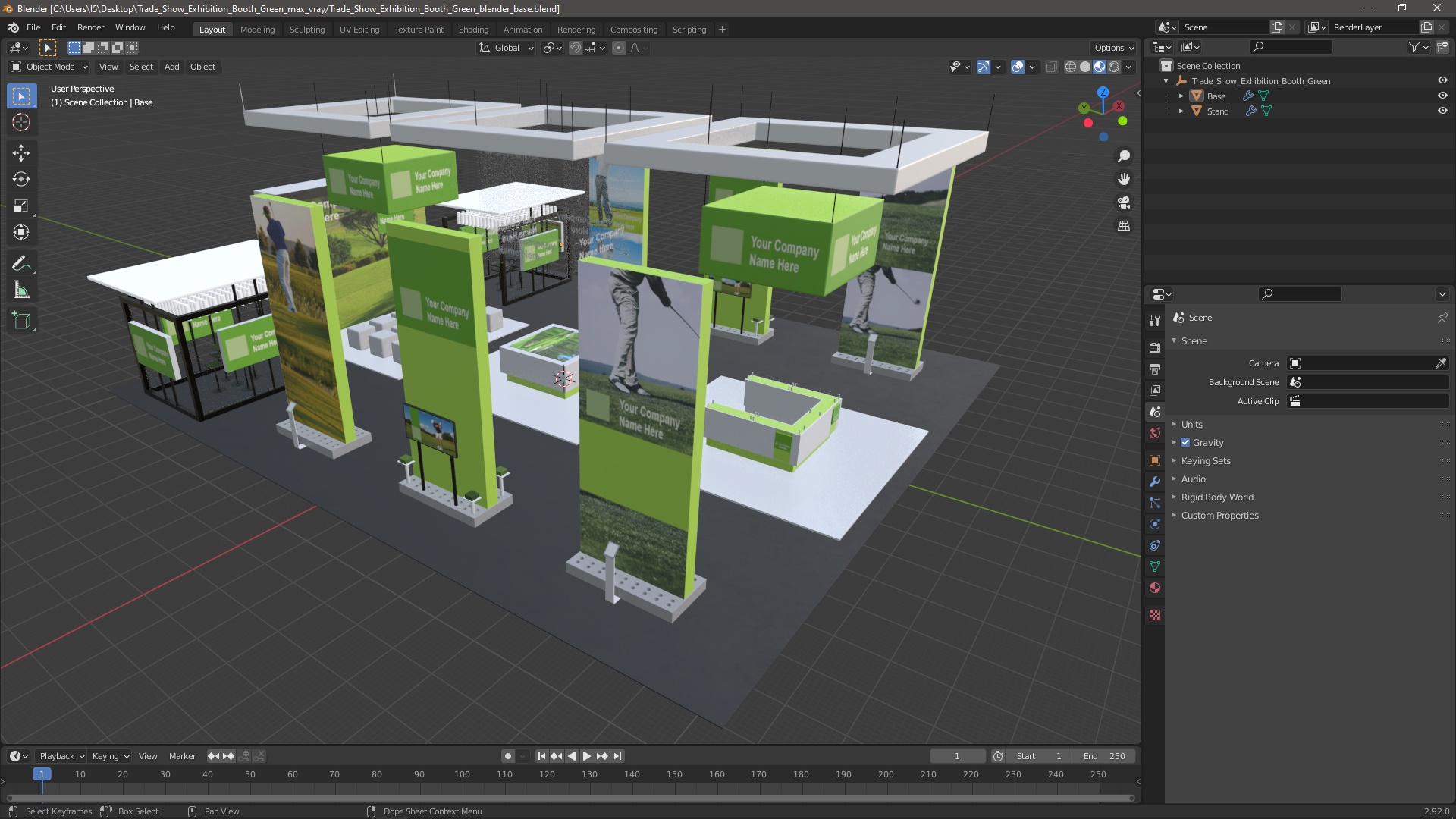Open Modifier properties wrench tab

tap(1155, 482)
